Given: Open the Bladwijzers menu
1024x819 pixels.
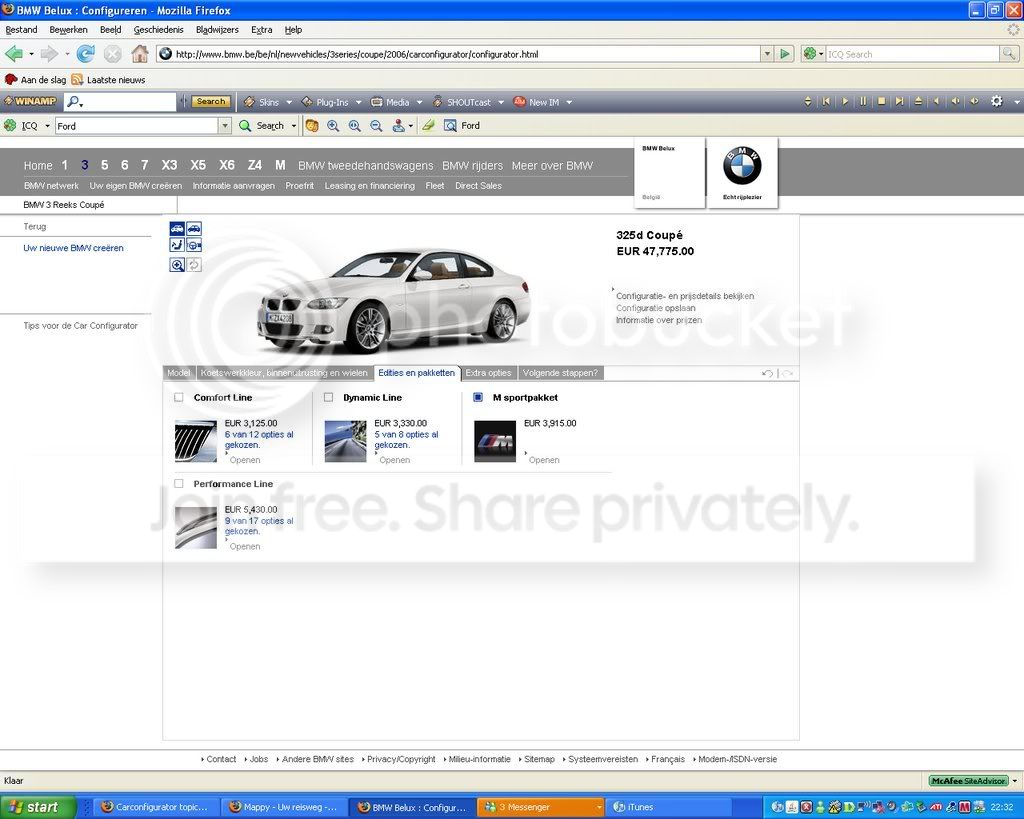Looking at the screenshot, I should pyautogui.click(x=217, y=29).
